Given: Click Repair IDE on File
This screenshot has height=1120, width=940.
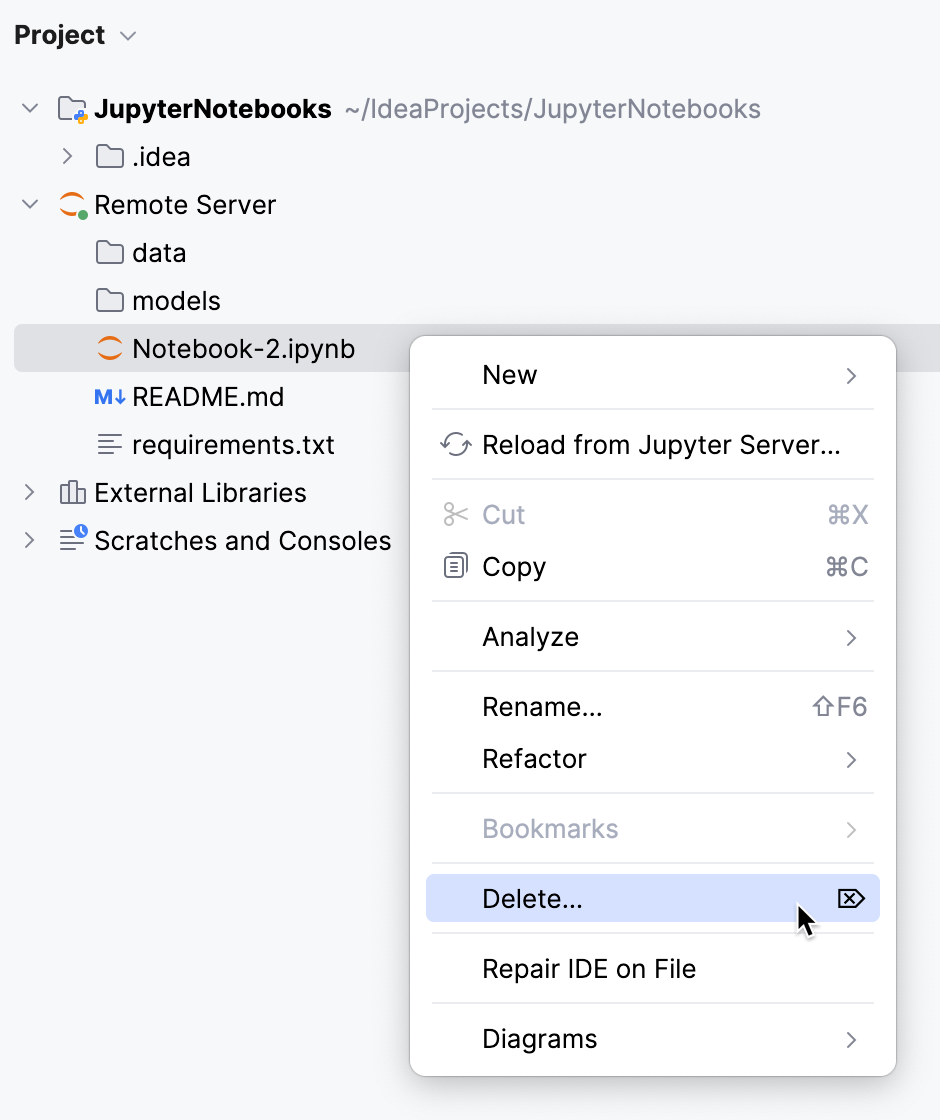Looking at the screenshot, I should coord(588,968).
